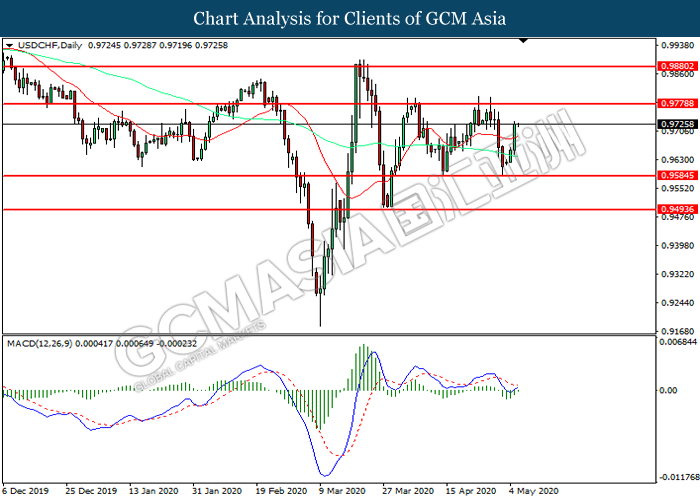Select the 0.97788 resistance price tag

(678, 103)
